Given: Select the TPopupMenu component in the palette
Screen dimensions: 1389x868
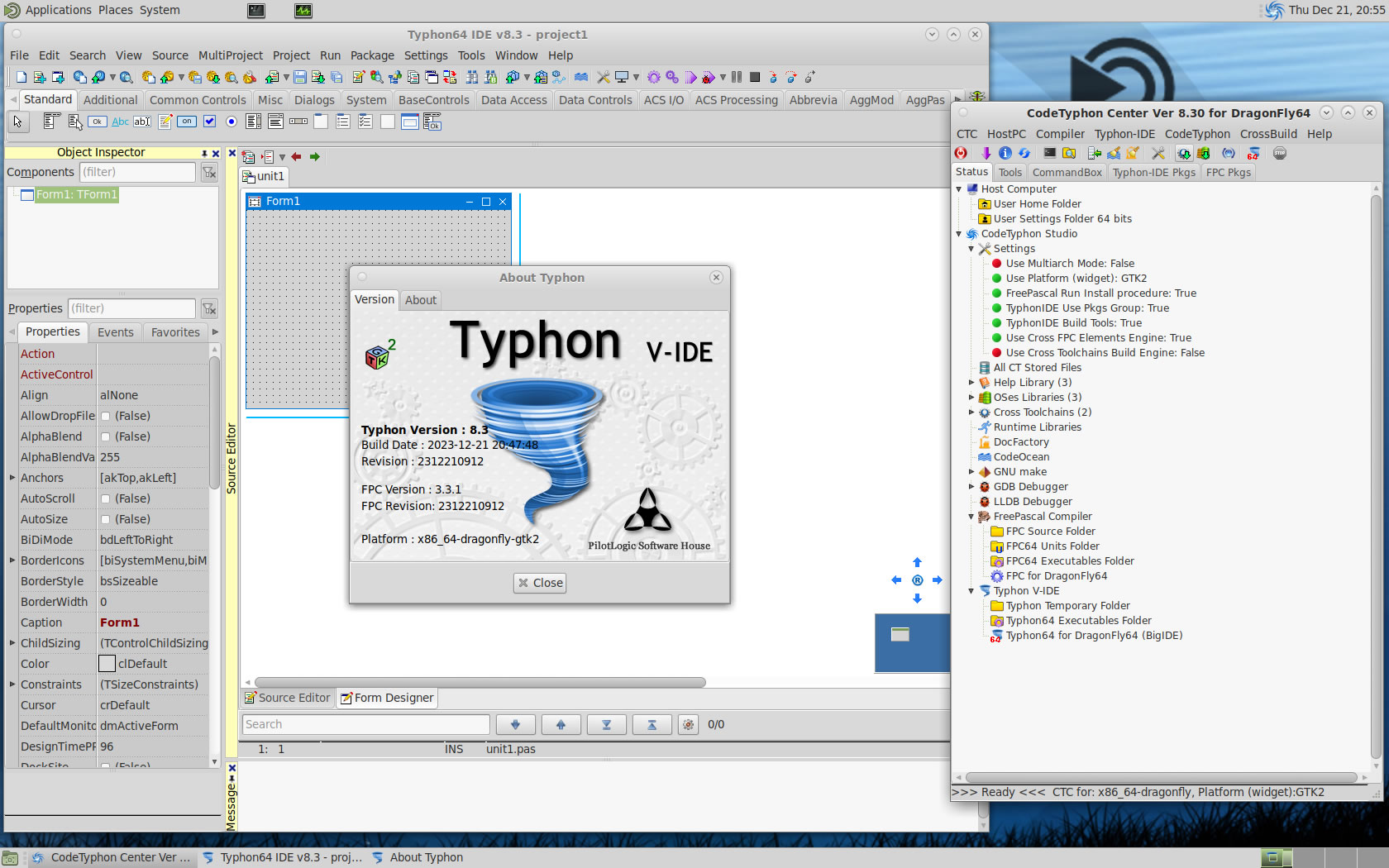Looking at the screenshot, I should 75,122.
